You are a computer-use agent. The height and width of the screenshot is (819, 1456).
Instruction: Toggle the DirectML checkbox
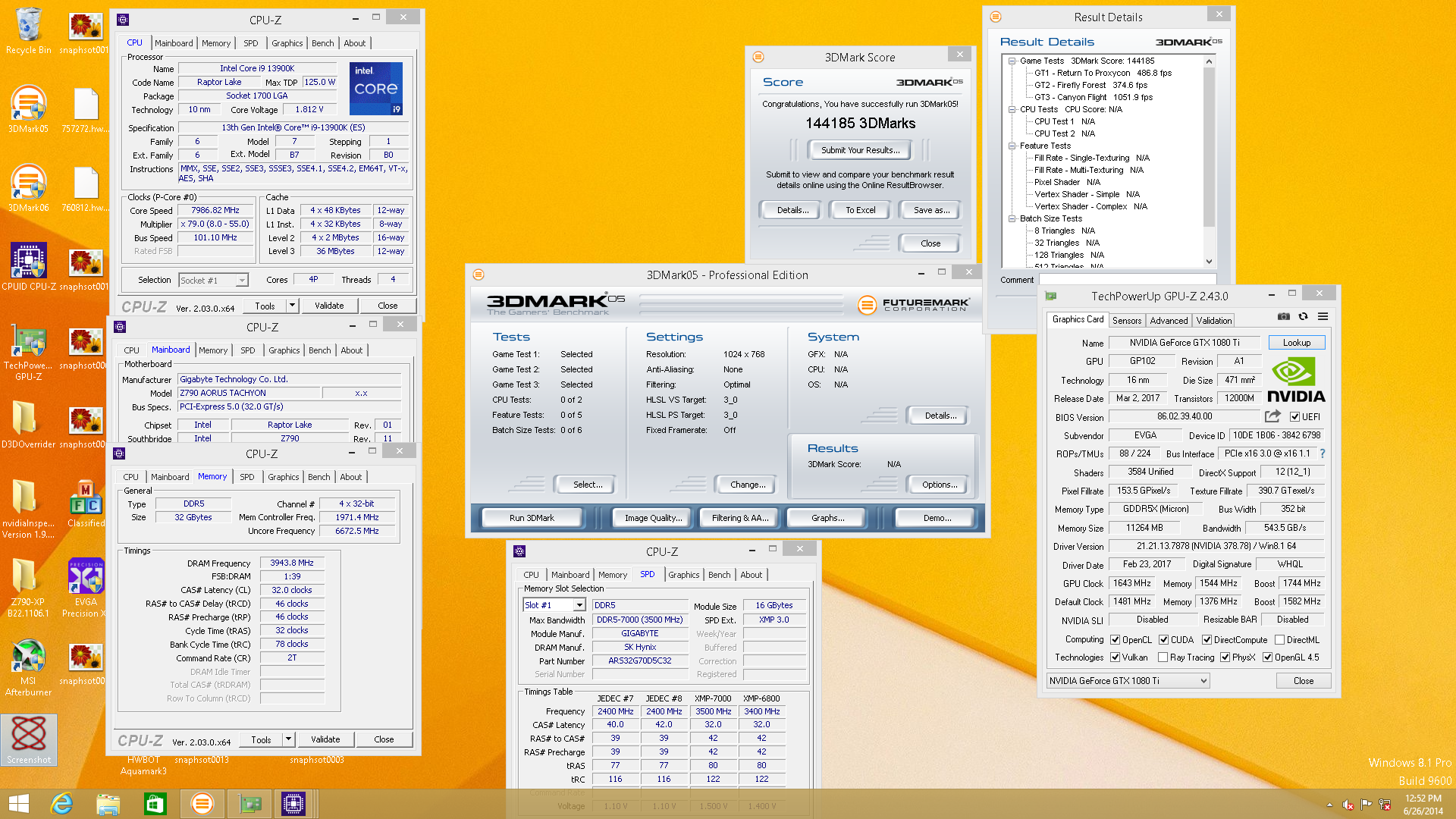pos(1280,640)
